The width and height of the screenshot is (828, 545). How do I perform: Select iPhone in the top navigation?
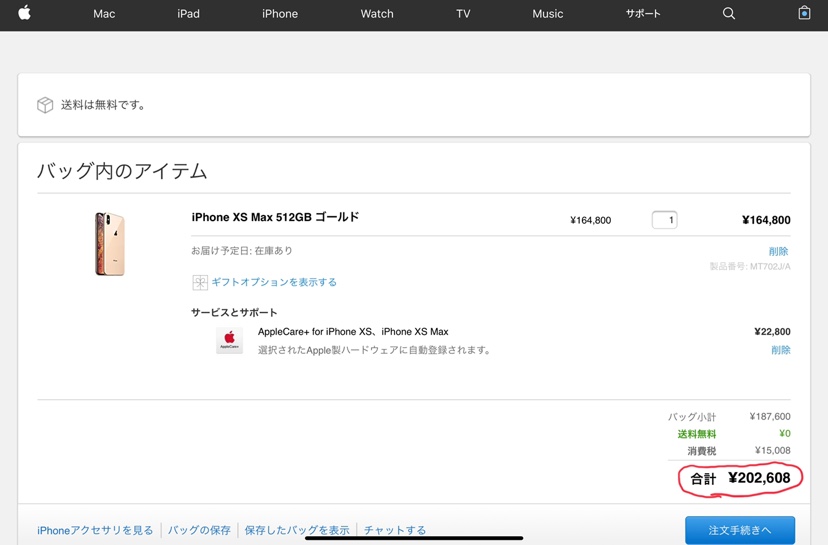tap(280, 14)
